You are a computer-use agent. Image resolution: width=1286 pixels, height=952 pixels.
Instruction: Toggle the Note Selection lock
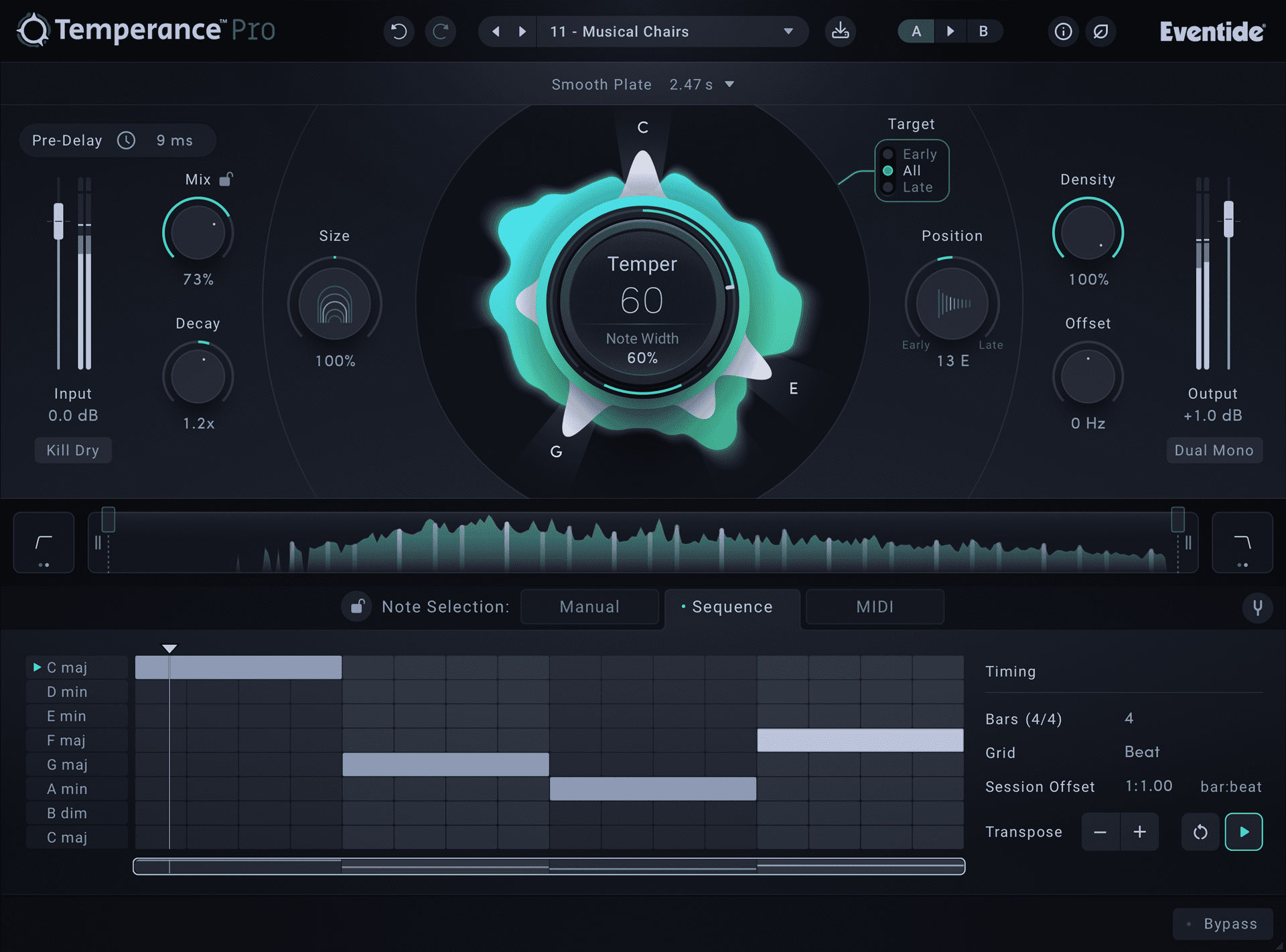pyautogui.click(x=358, y=607)
